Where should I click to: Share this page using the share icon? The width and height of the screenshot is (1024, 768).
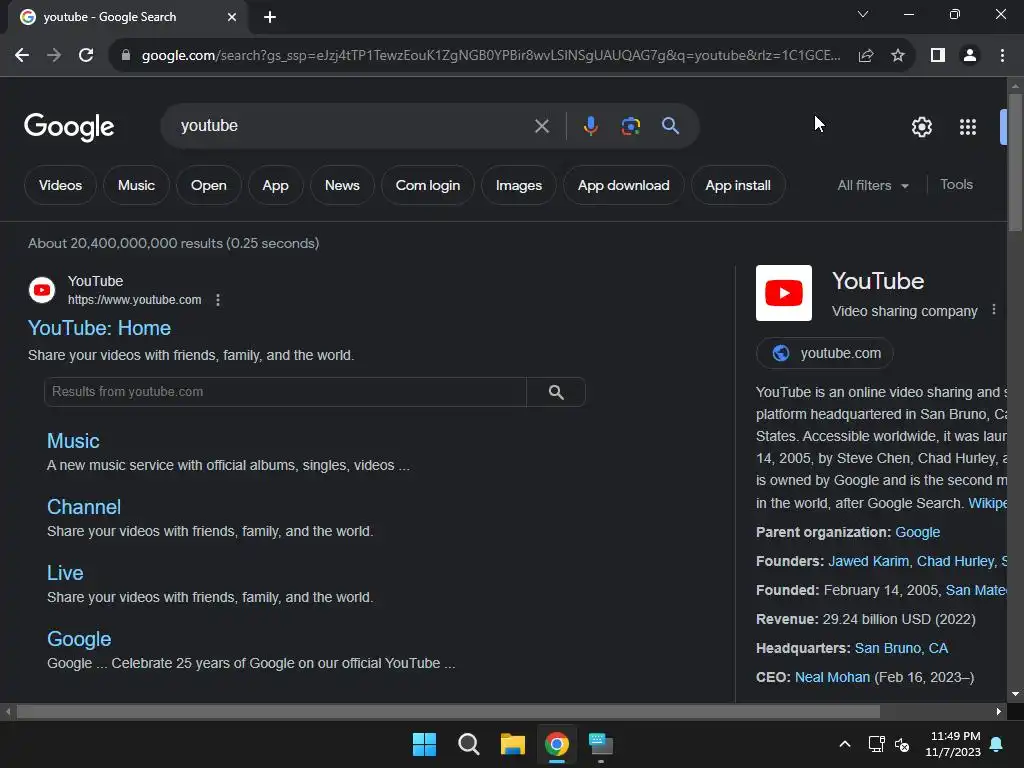(x=866, y=56)
